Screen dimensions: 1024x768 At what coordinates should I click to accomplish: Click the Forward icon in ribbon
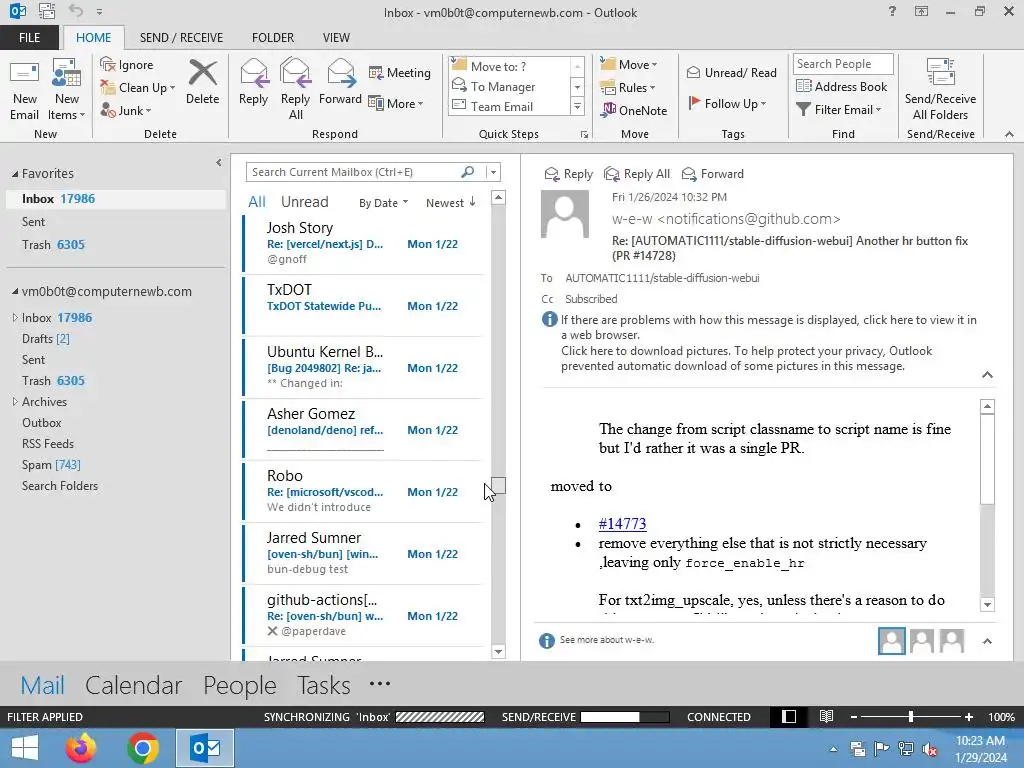click(x=341, y=73)
